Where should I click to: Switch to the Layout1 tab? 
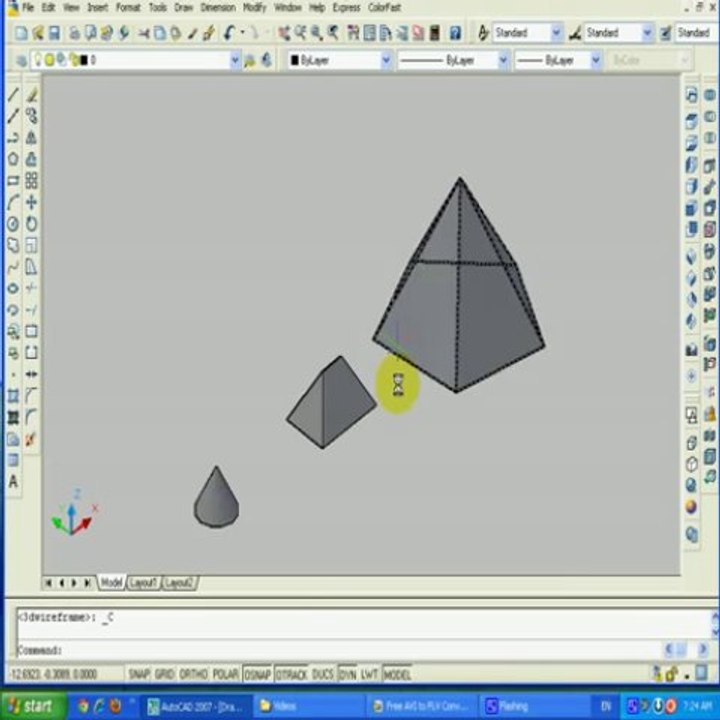pos(144,583)
